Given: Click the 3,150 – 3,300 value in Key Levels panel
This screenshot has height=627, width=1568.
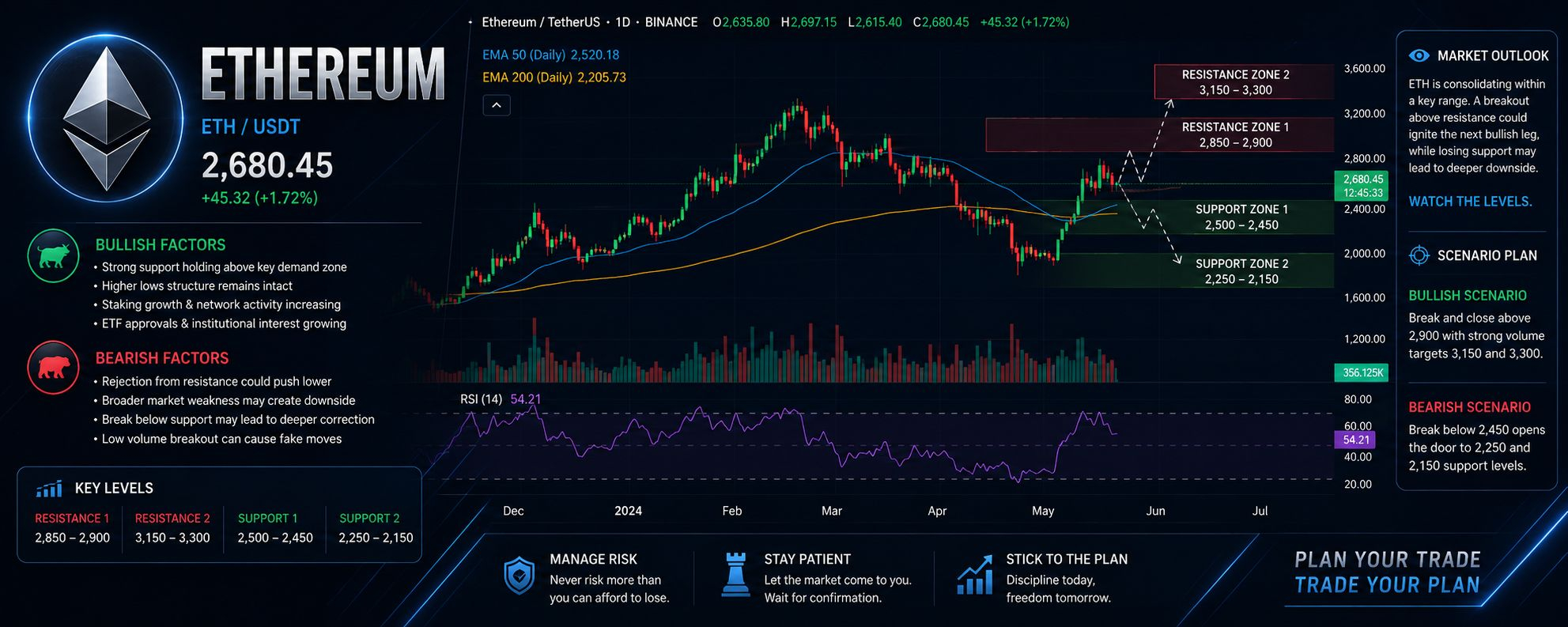Looking at the screenshot, I should pos(172,538).
